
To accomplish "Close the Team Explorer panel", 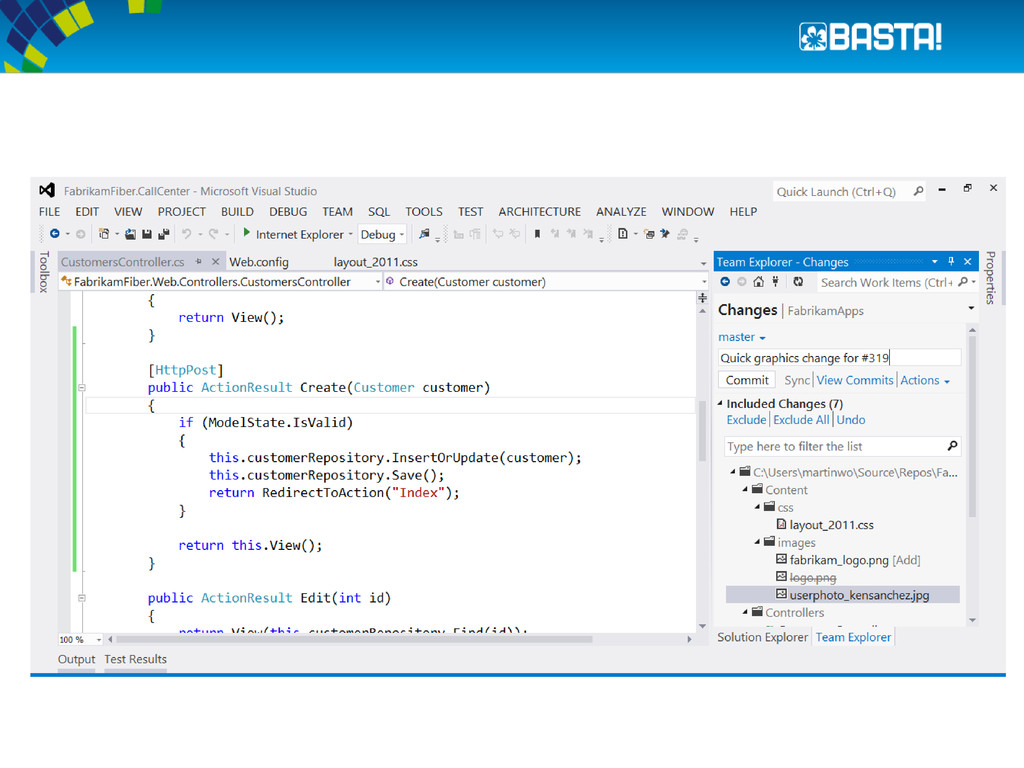I will click(968, 261).
